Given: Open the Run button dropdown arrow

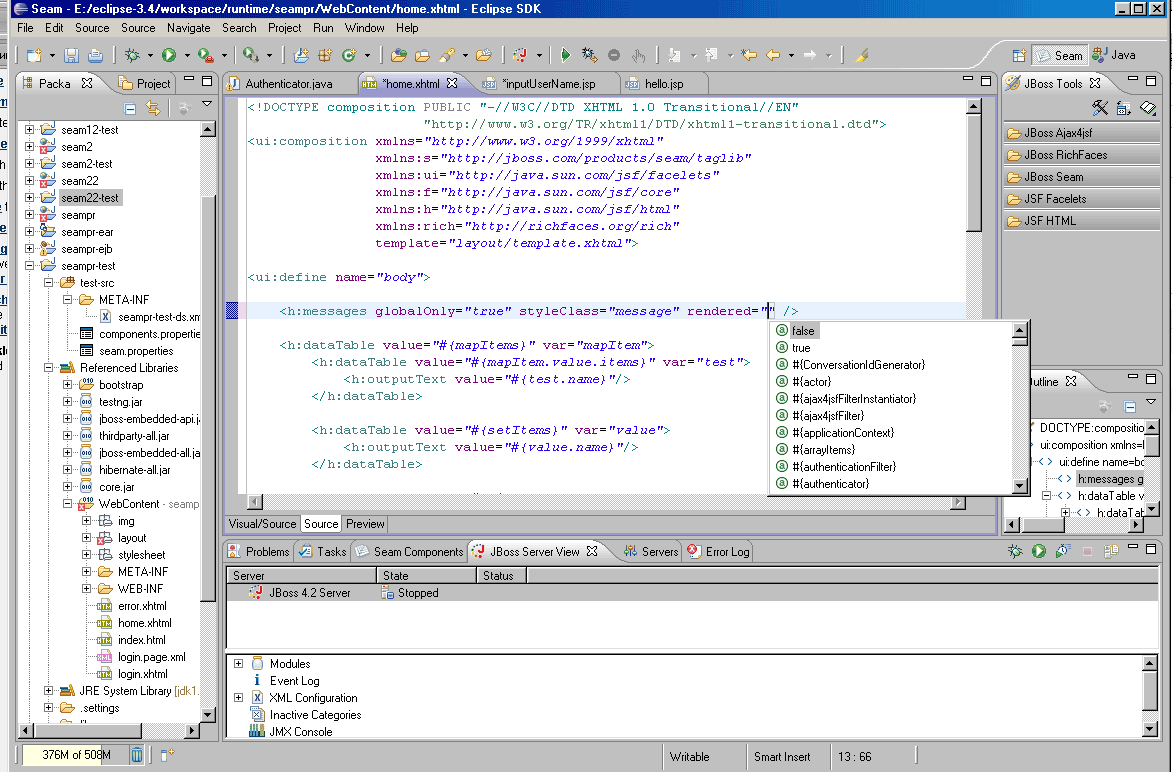Looking at the screenshot, I should point(185,56).
